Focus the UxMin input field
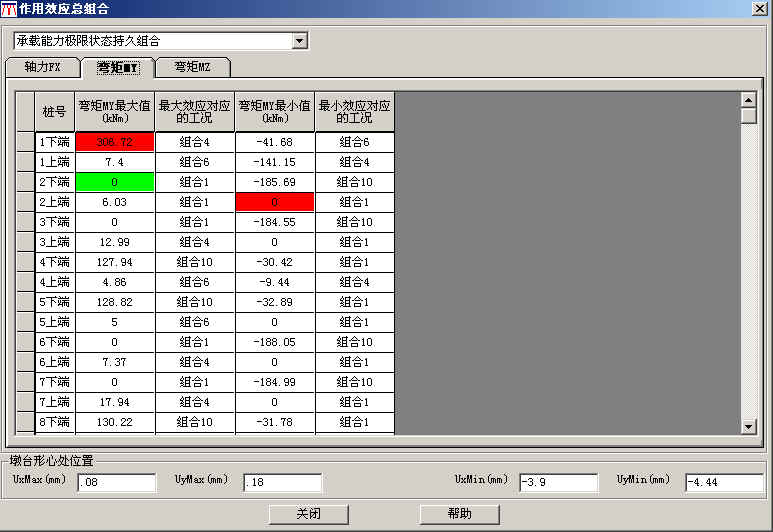Viewport: 773px width, 532px height. (558, 483)
